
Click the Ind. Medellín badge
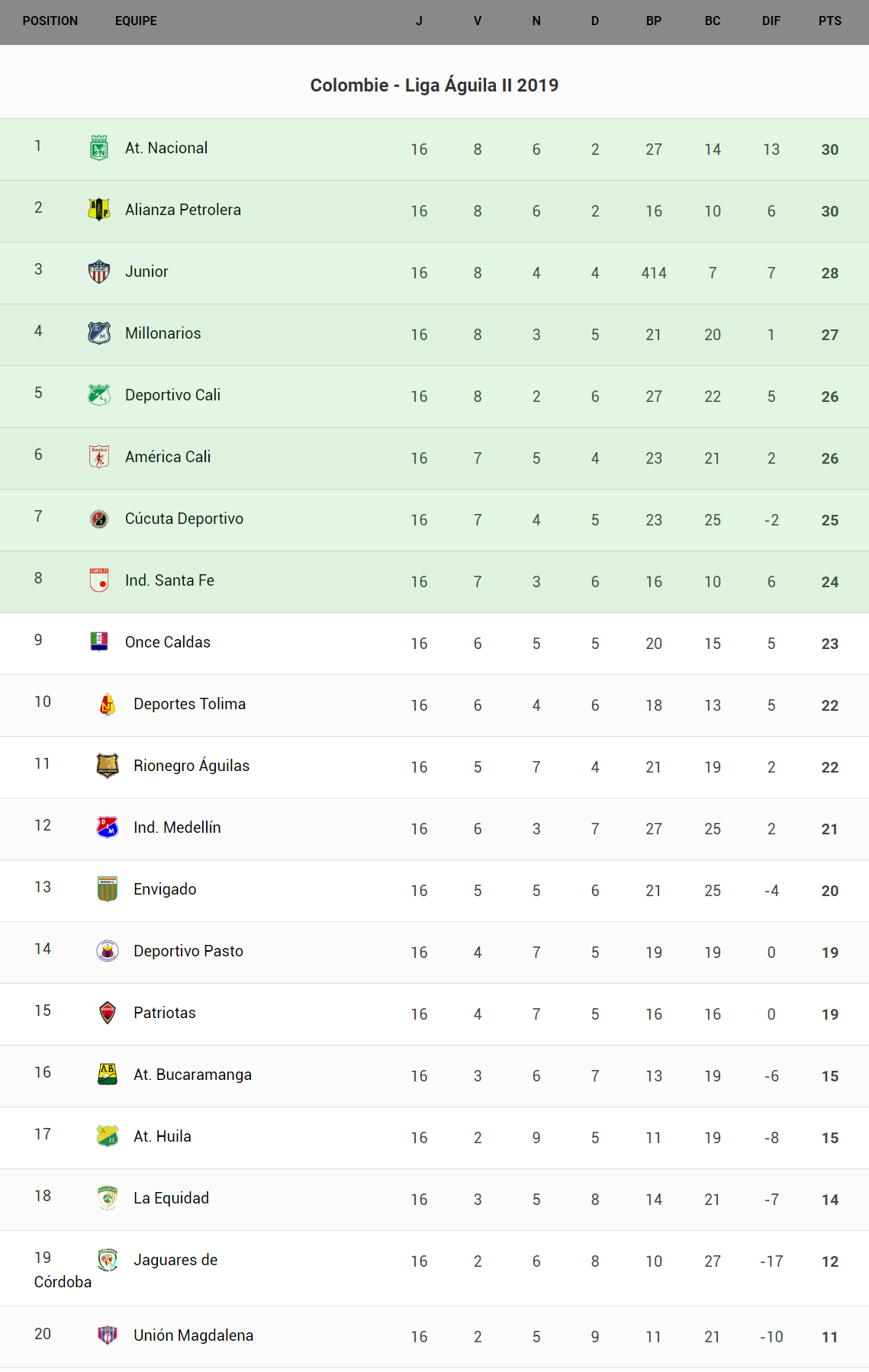pyautogui.click(x=108, y=827)
